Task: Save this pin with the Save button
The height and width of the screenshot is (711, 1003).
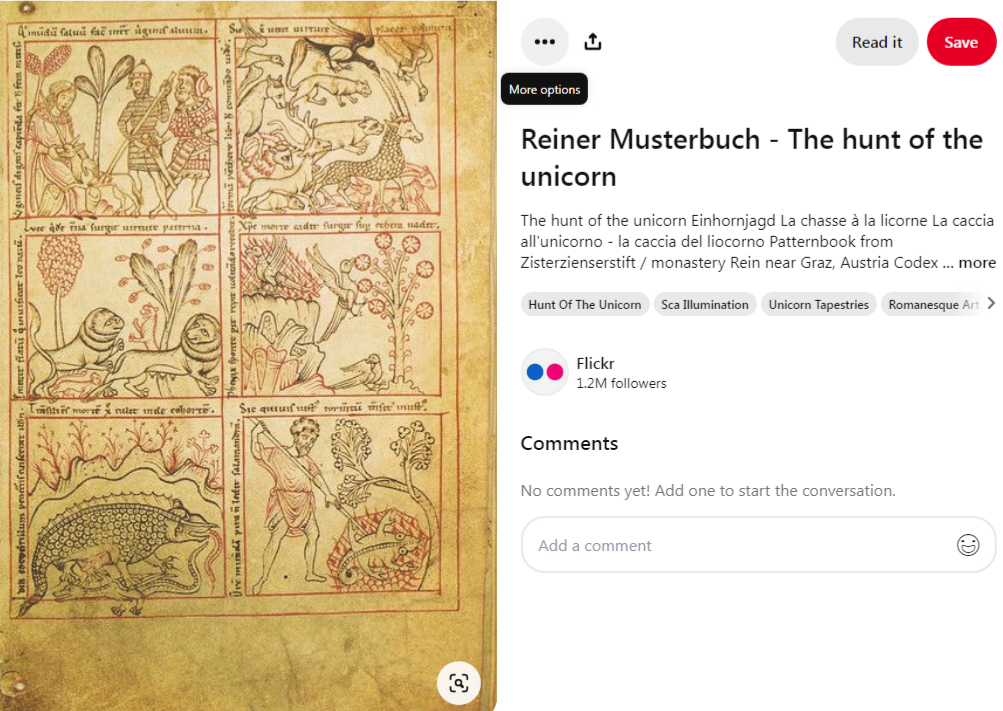Action: (961, 42)
